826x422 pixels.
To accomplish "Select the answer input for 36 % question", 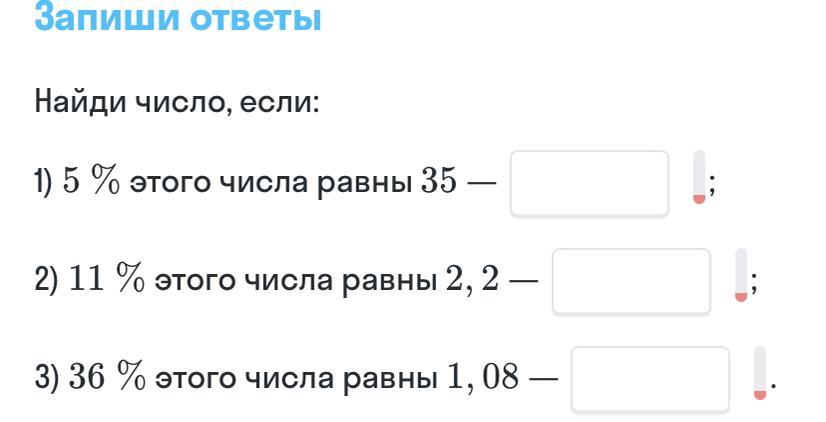I will point(650,379).
